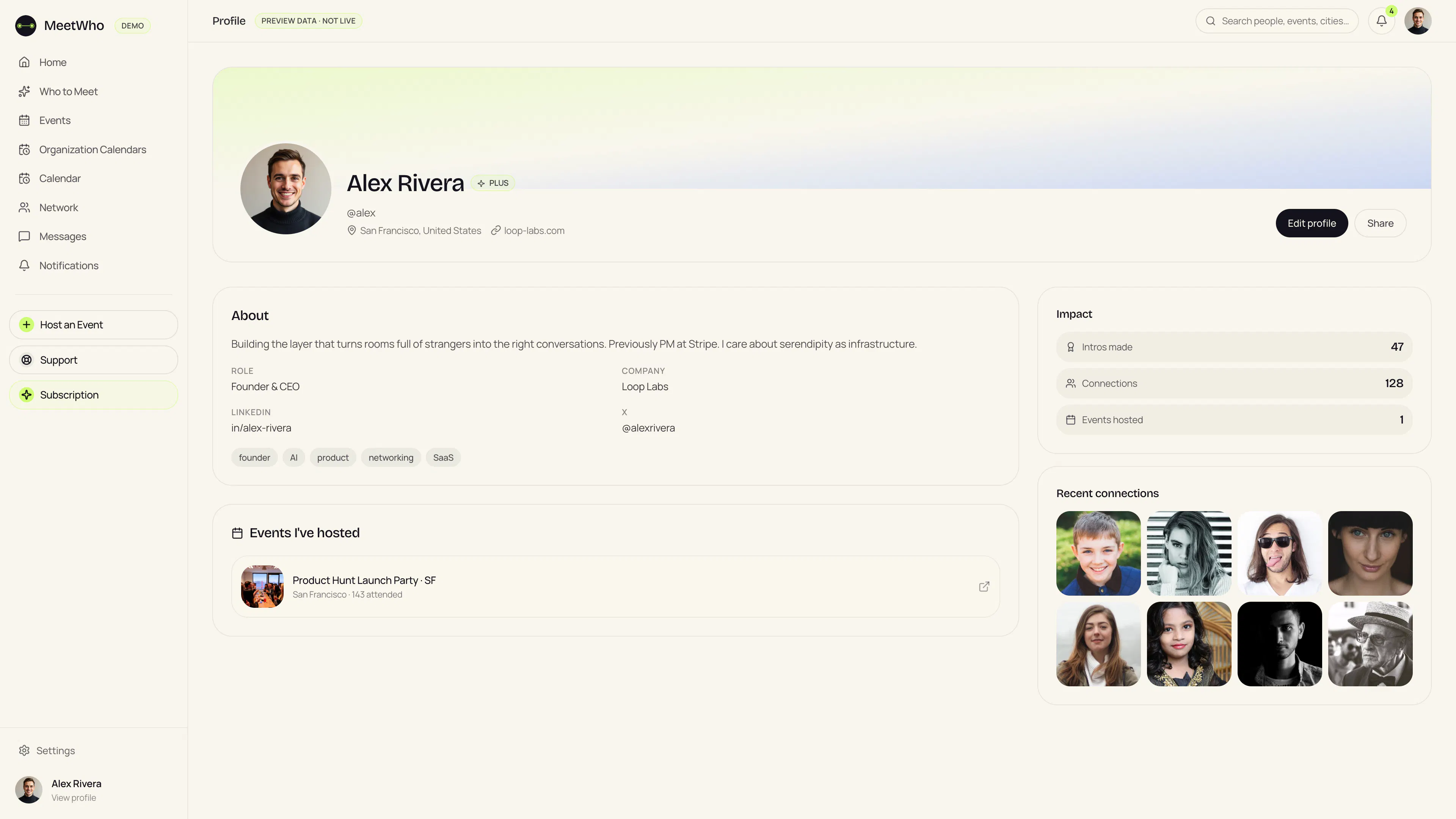Screen dimensions: 1456x819
Task: Click the founder tag
Action: pyautogui.click(x=254, y=458)
